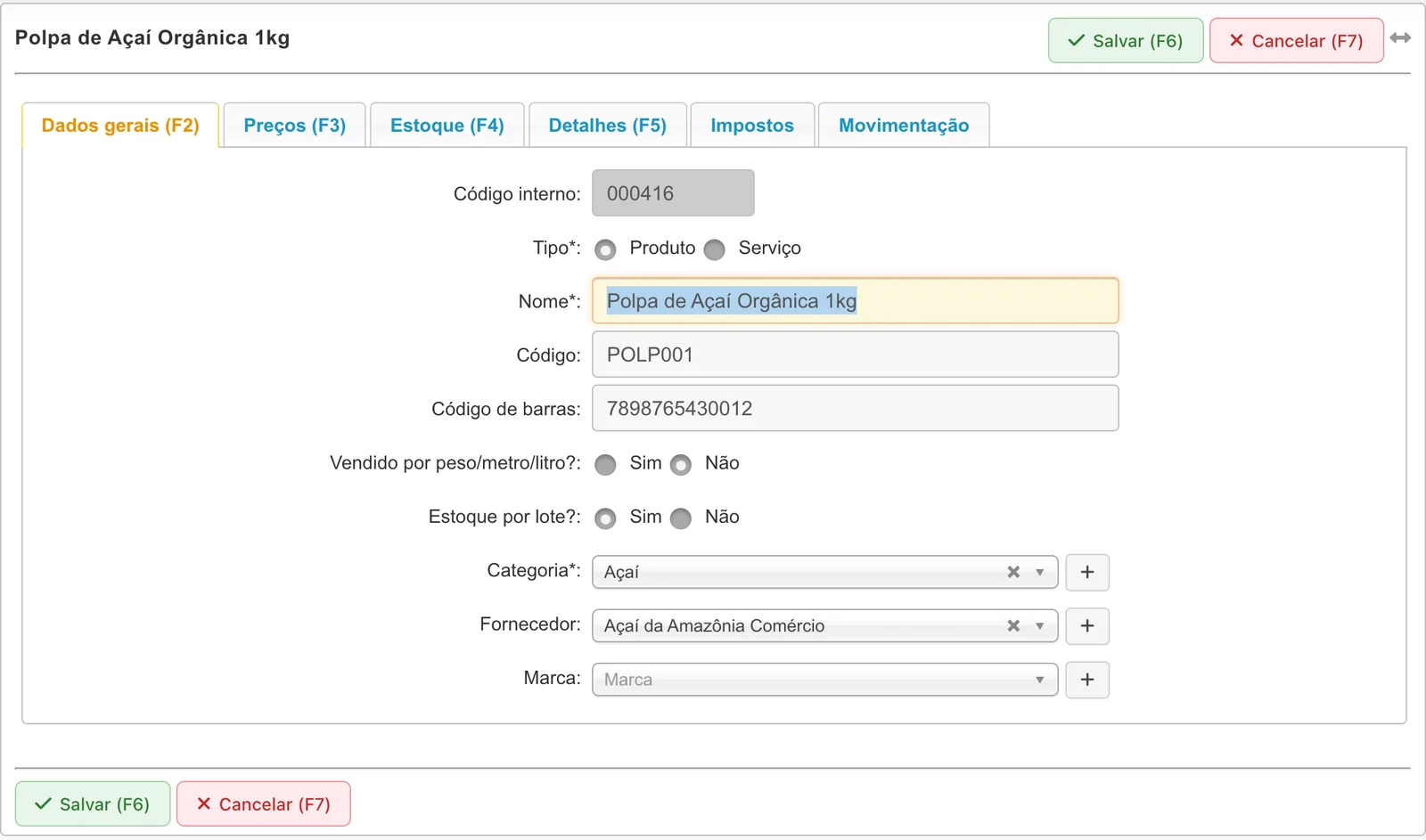Clear the Açaí category selection
Screen dimensions: 1426x840
1013,572
